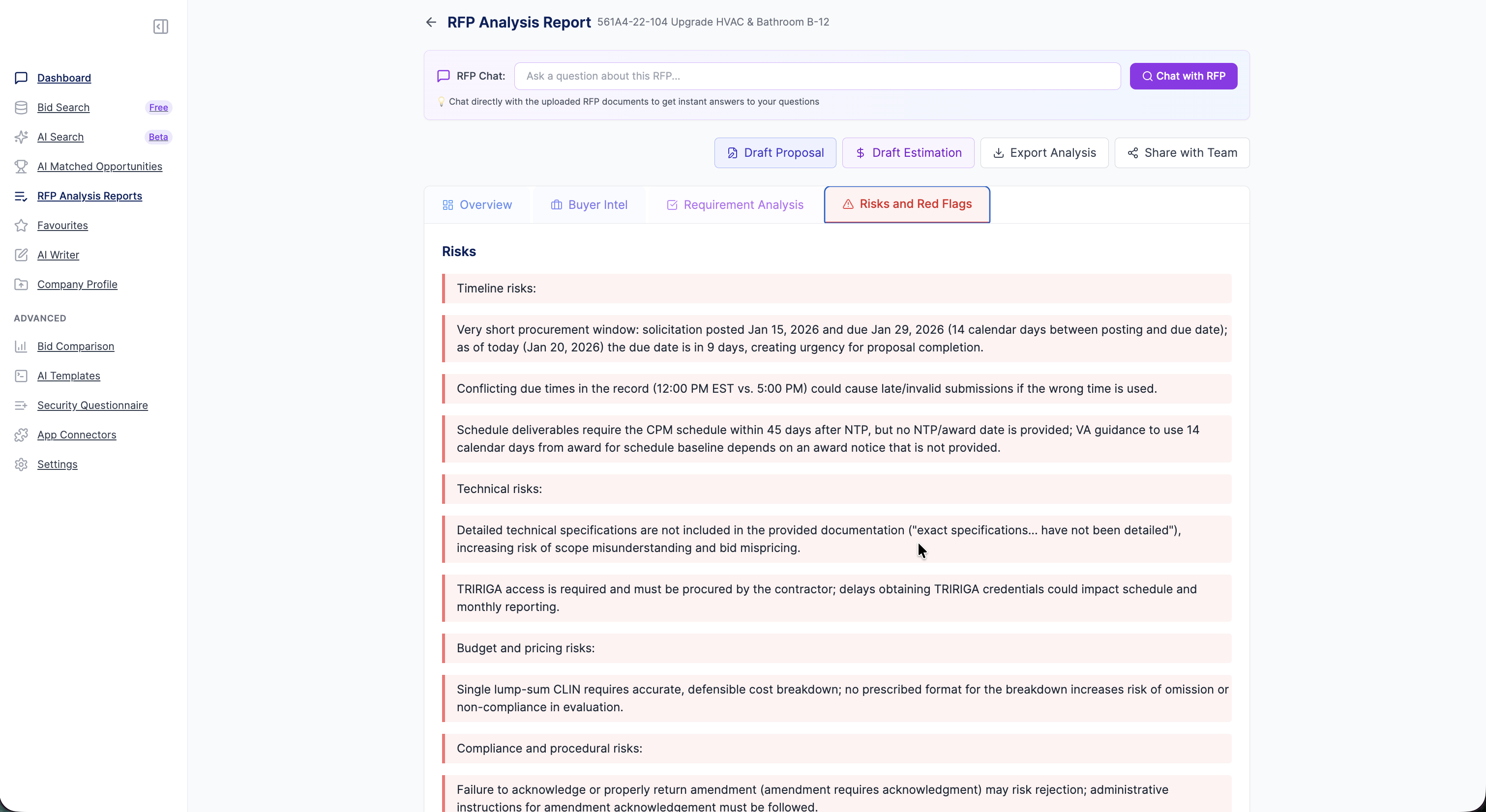Viewport: 1486px width, 812px height.
Task: Focus the RFP Chat question field
Action: pos(817,76)
